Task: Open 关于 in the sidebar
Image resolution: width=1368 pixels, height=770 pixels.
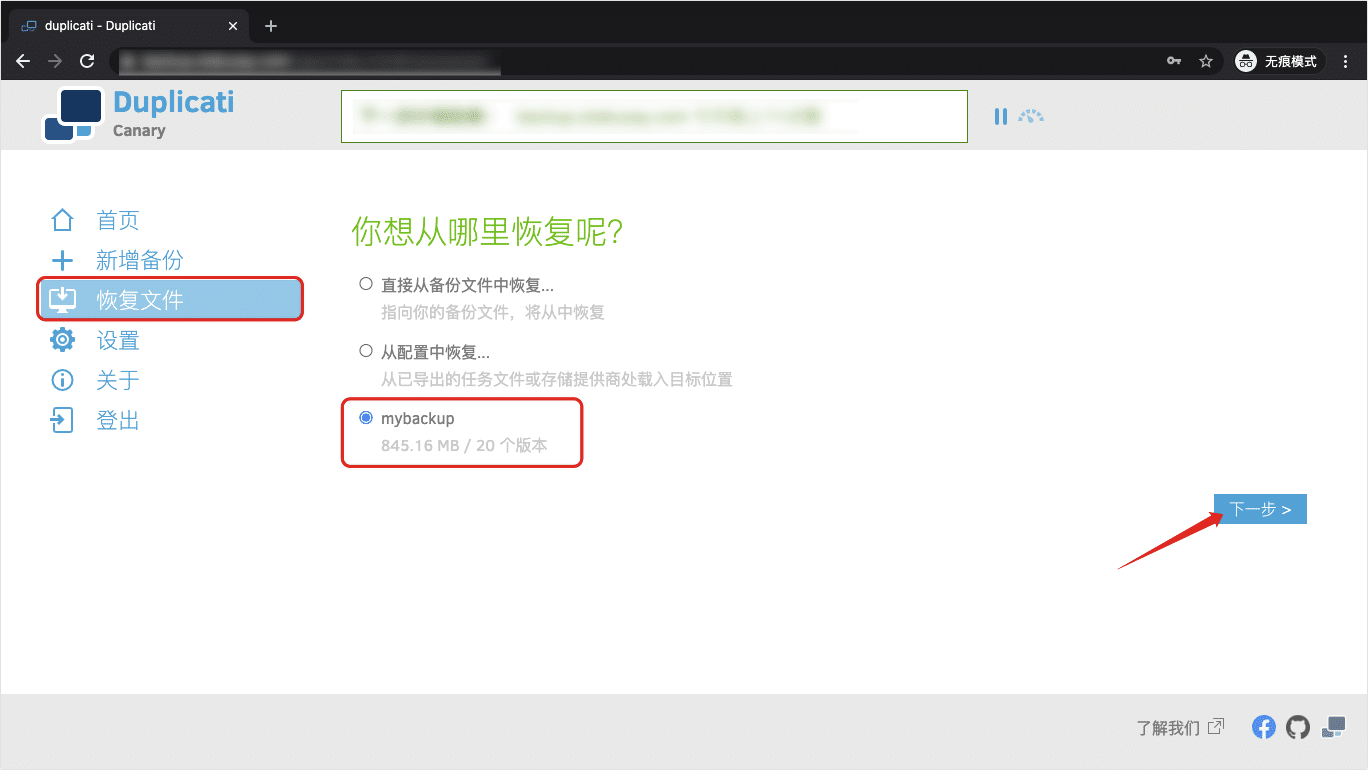Action: click(118, 380)
